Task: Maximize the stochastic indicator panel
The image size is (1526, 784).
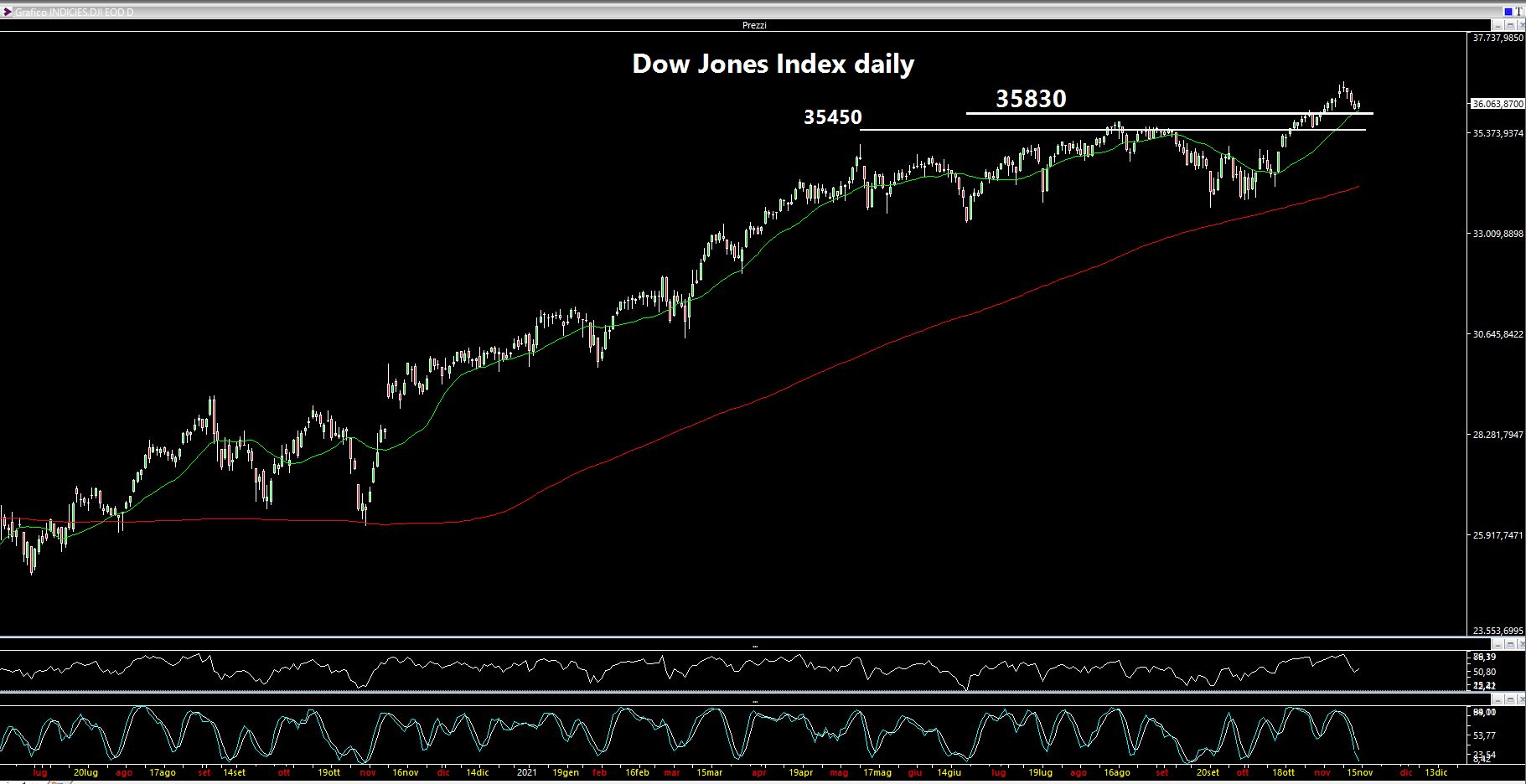Action: pyautogui.click(x=1510, y=699)
